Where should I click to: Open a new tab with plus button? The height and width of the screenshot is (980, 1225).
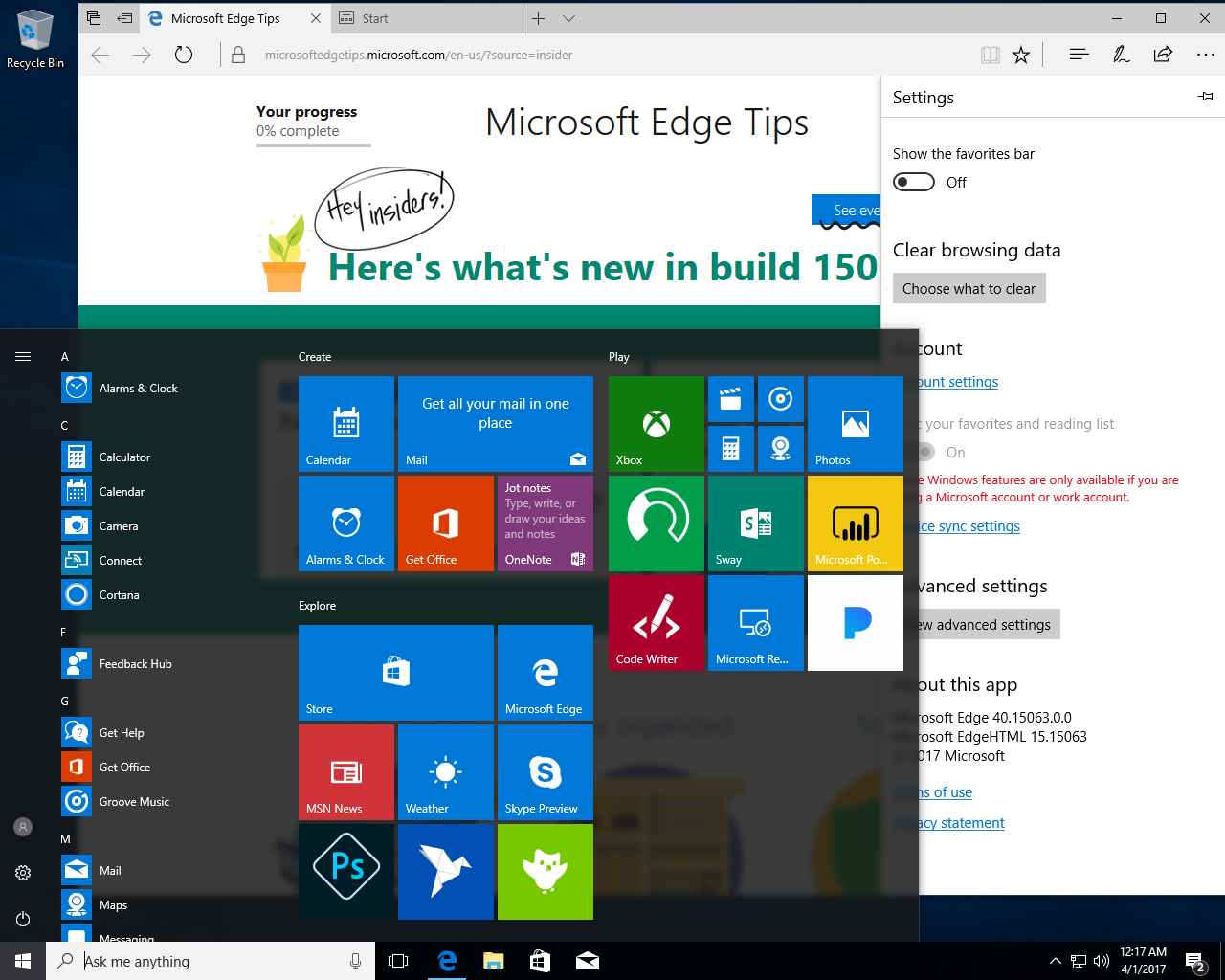[539, 18]
